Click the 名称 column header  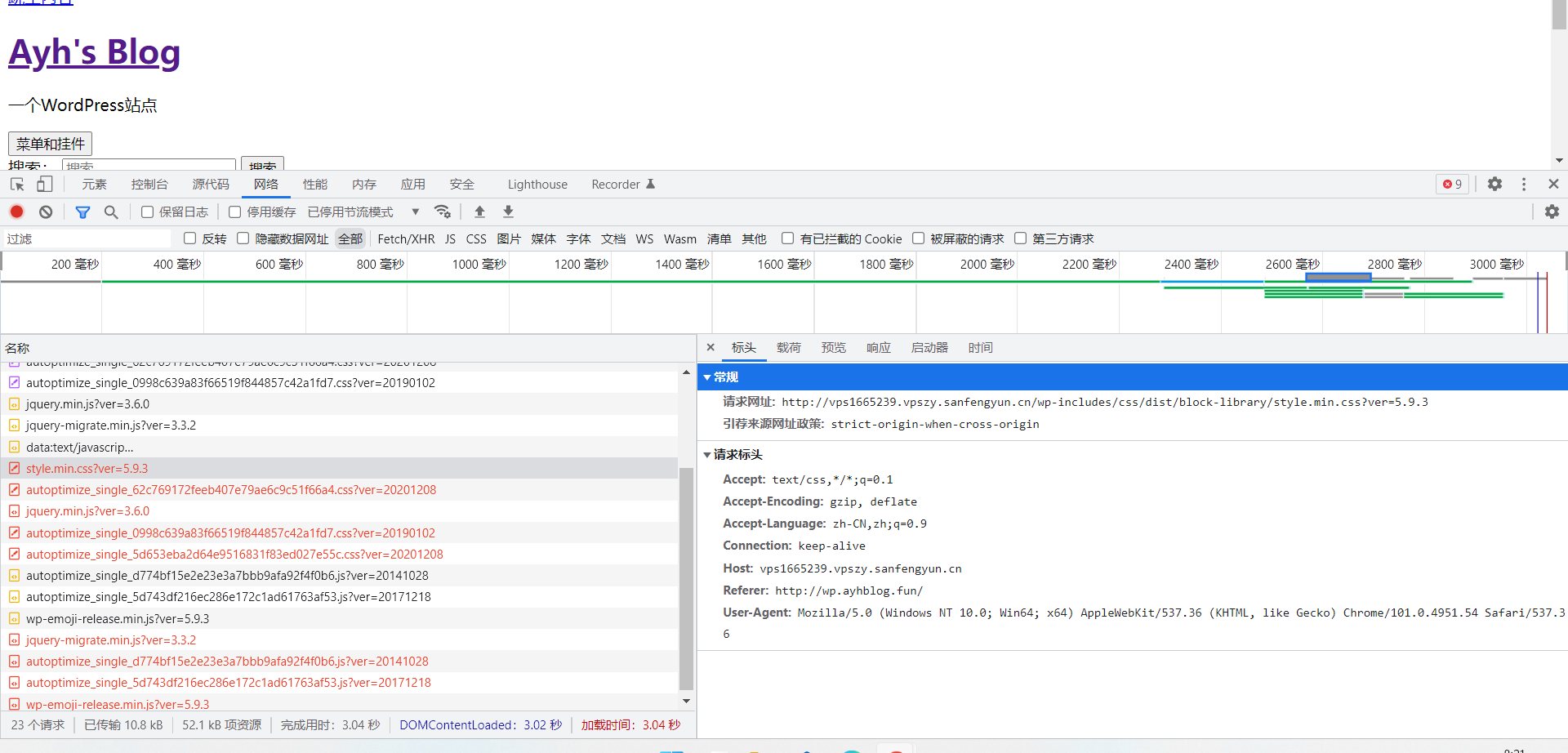coord(348,348)
